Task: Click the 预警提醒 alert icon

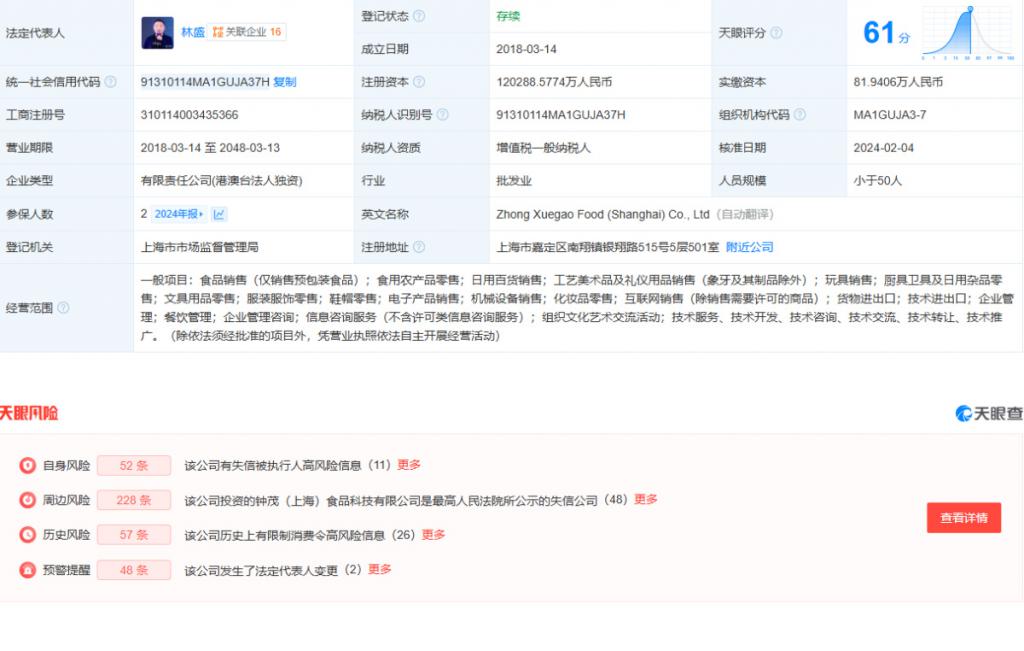Action: point(27,570)
